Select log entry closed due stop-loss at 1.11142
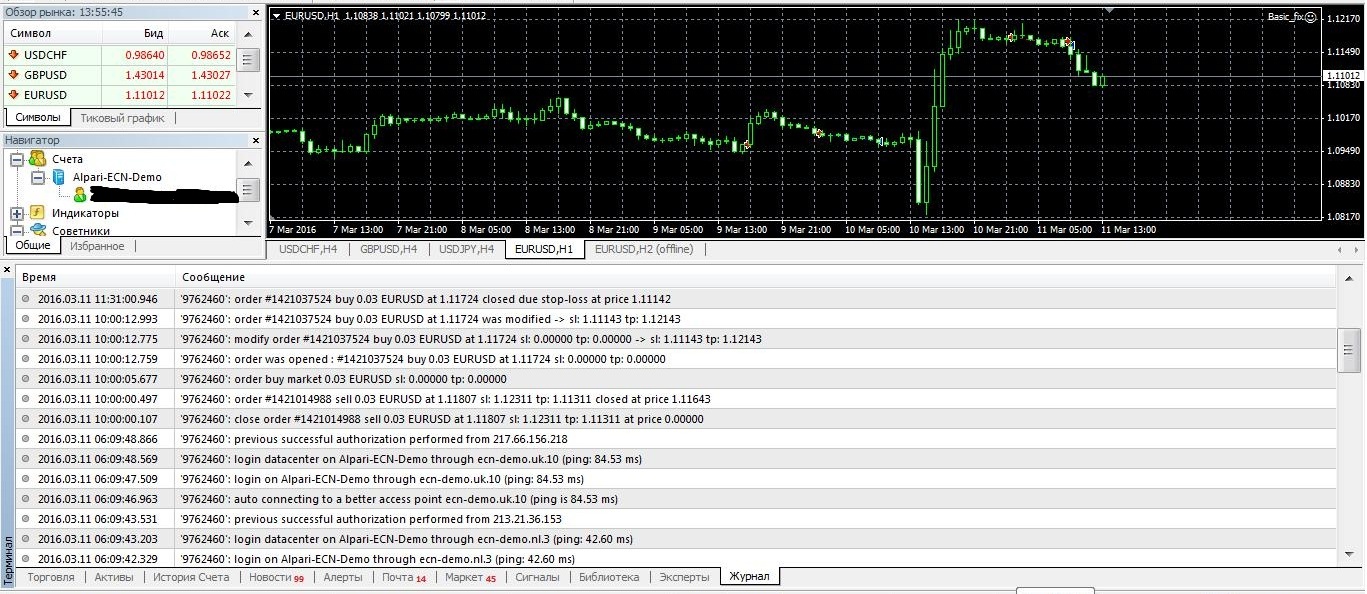This screenshot has width=1367, height=594. (x=676, y=299)
